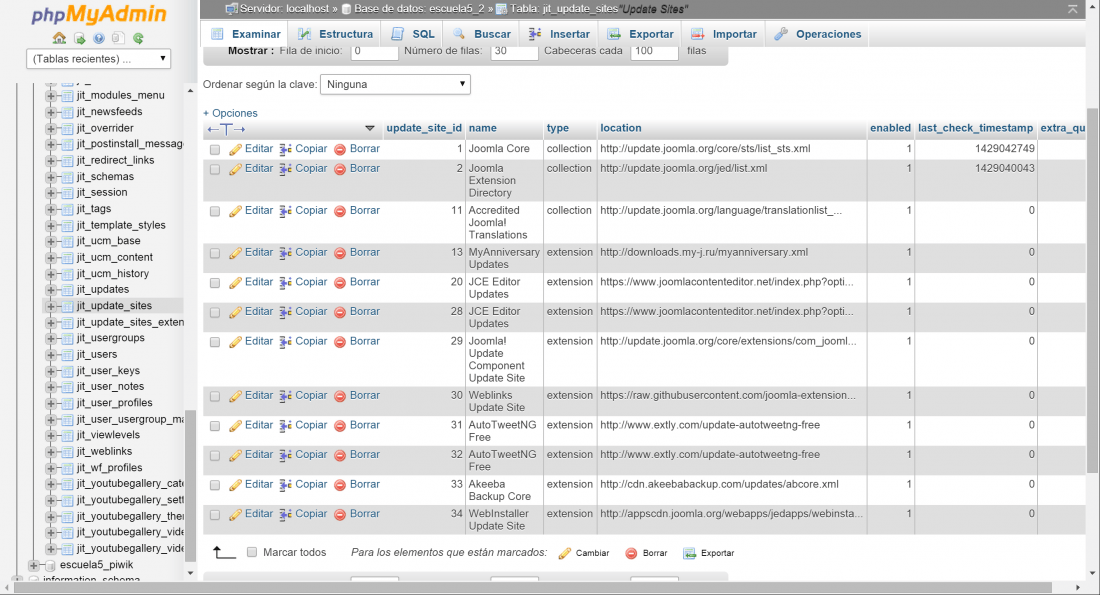Sort by last_check_timestamp column header
1100x595 pixels.
975,128
